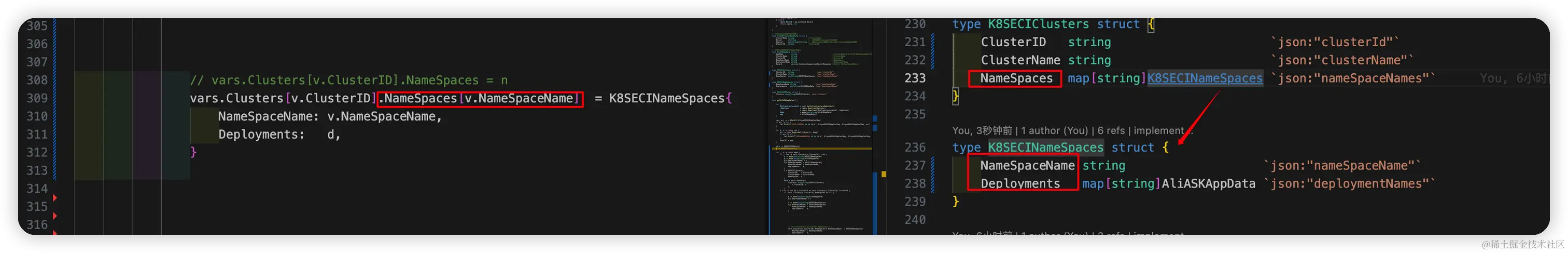
Task: Click 'K8SECINameSpaces' struct name on line 236
Action: click(x=1045, y=148)
